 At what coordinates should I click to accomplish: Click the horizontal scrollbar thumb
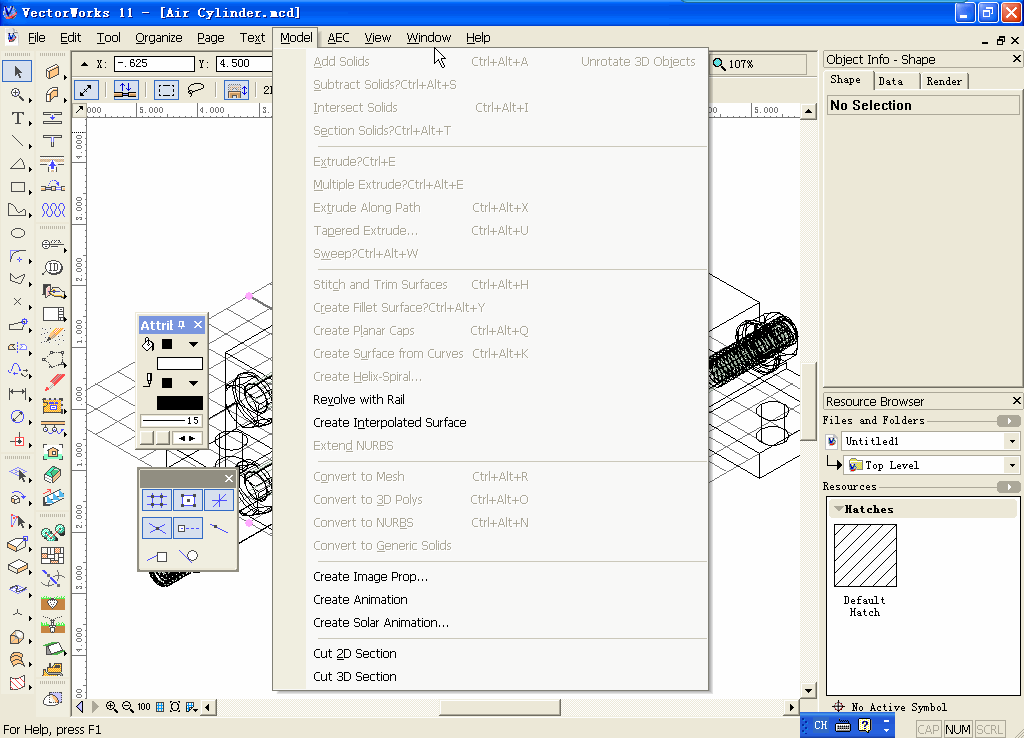(500, 707)
